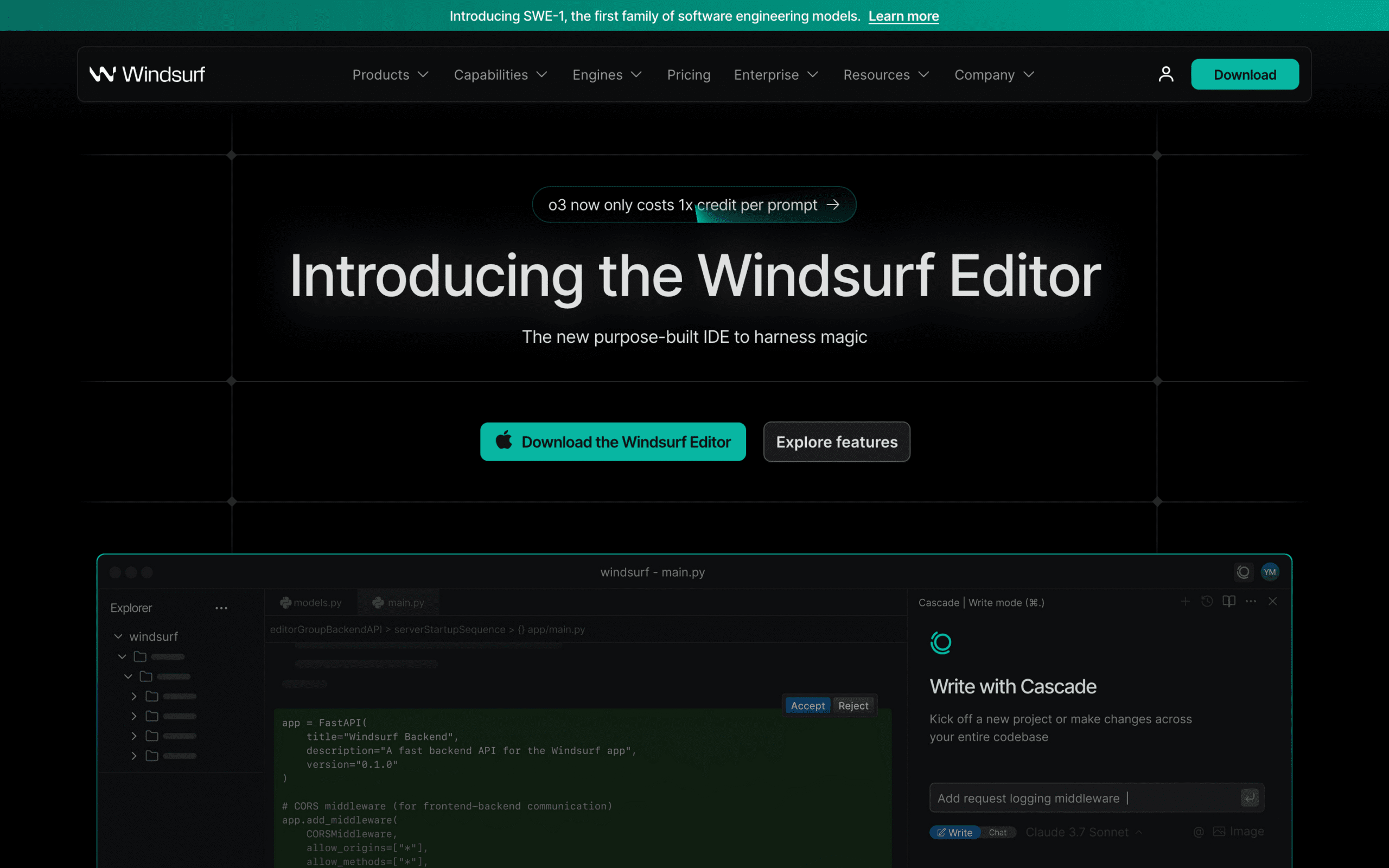Image resolution: width=1389 pixels, height=868 pixels.
Task: Click the Download button in the navbar
Action: click(x=1245, y=74)
